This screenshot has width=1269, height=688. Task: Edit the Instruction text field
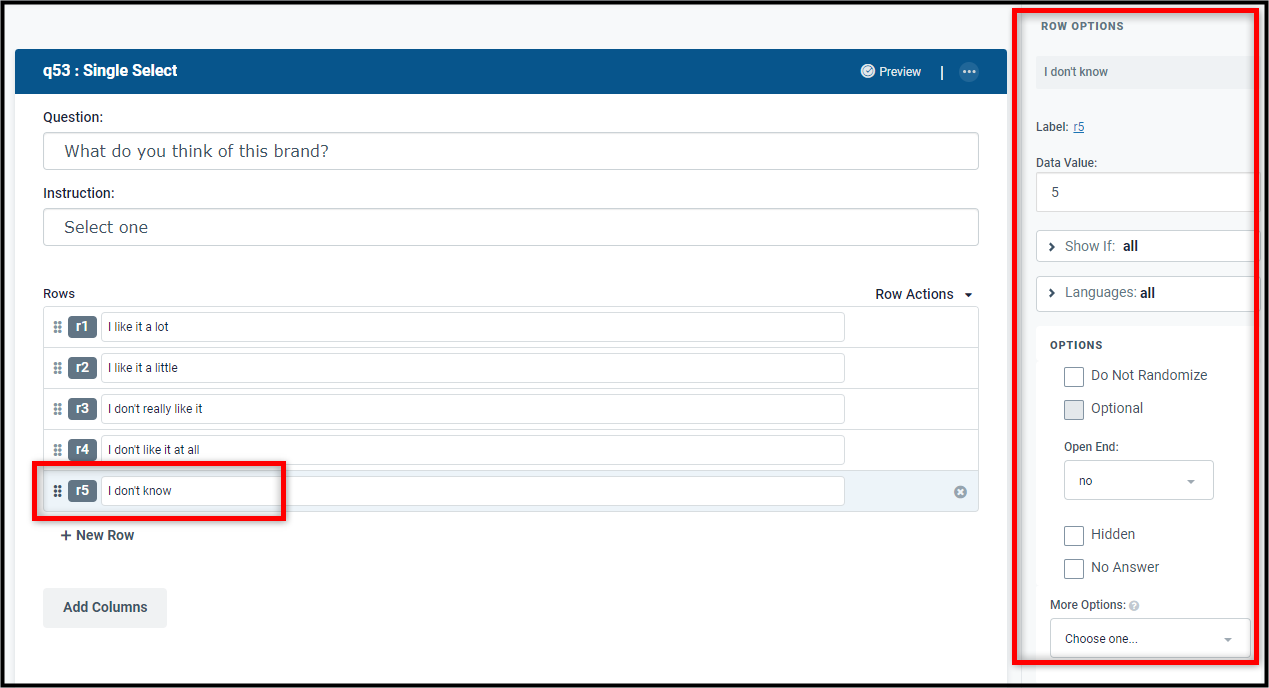click(x=510, y=227)
